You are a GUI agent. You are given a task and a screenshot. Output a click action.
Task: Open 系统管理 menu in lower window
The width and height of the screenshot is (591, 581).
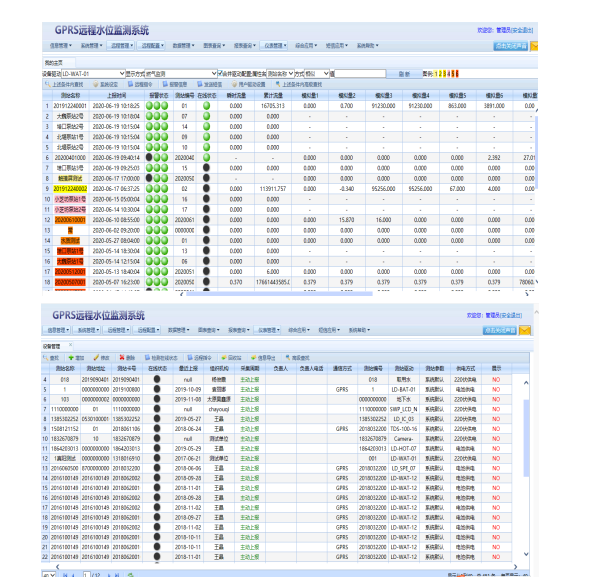[x=87, y=330]
